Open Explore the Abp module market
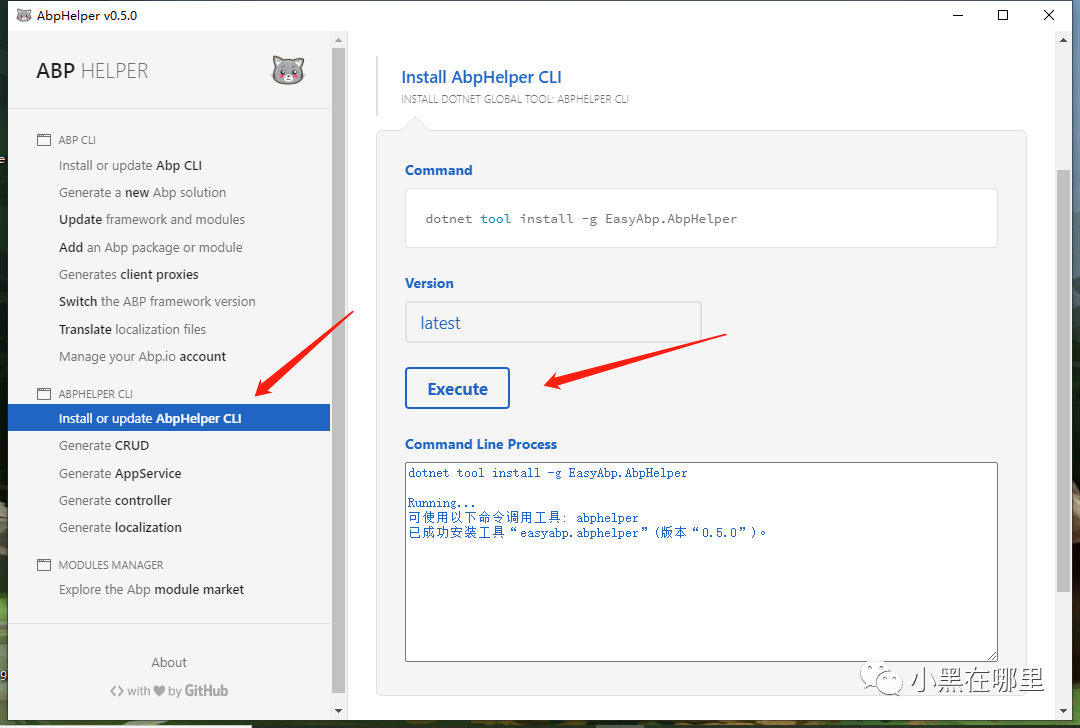1080x728 pixels. pyautogui.click(x=151, y=590)
